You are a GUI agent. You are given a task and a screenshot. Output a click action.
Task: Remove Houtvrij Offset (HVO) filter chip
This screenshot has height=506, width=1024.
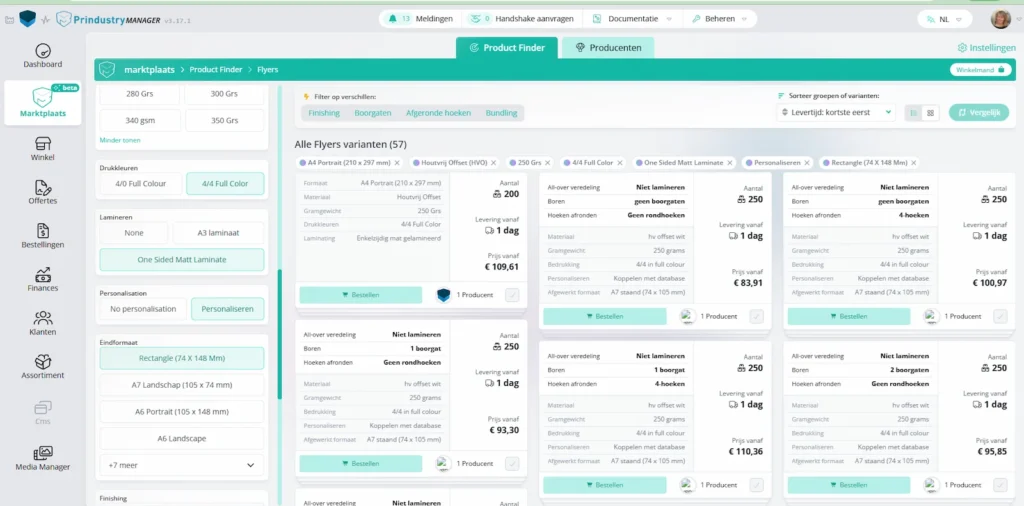tap(494, 163)
